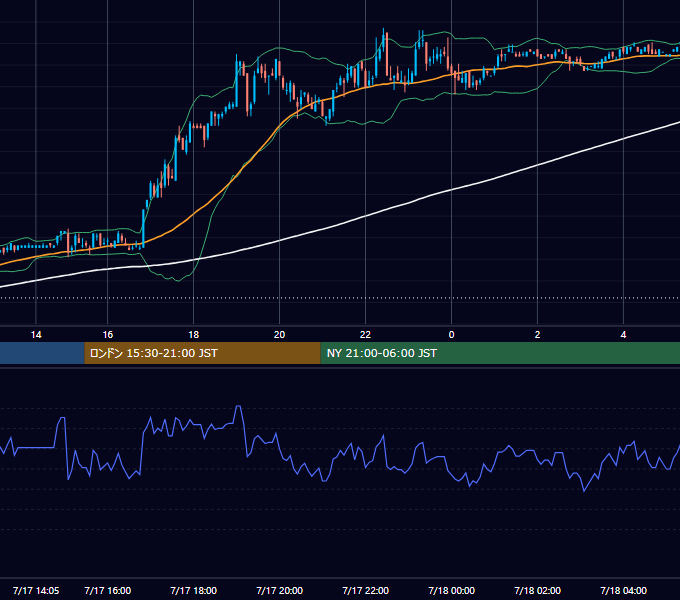Click the 7/17 20:00 date label
This screenshot has width=680, height=600.
pyautogui.click(x=279, y=590)
